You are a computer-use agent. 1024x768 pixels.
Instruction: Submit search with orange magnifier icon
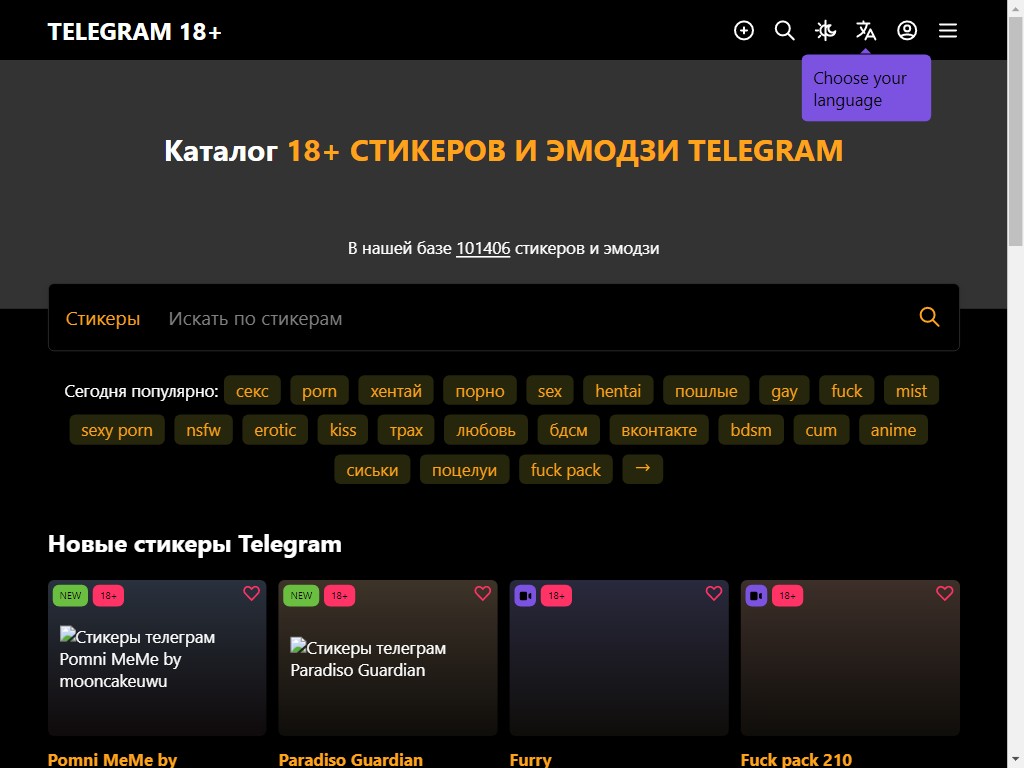(929, 317)
